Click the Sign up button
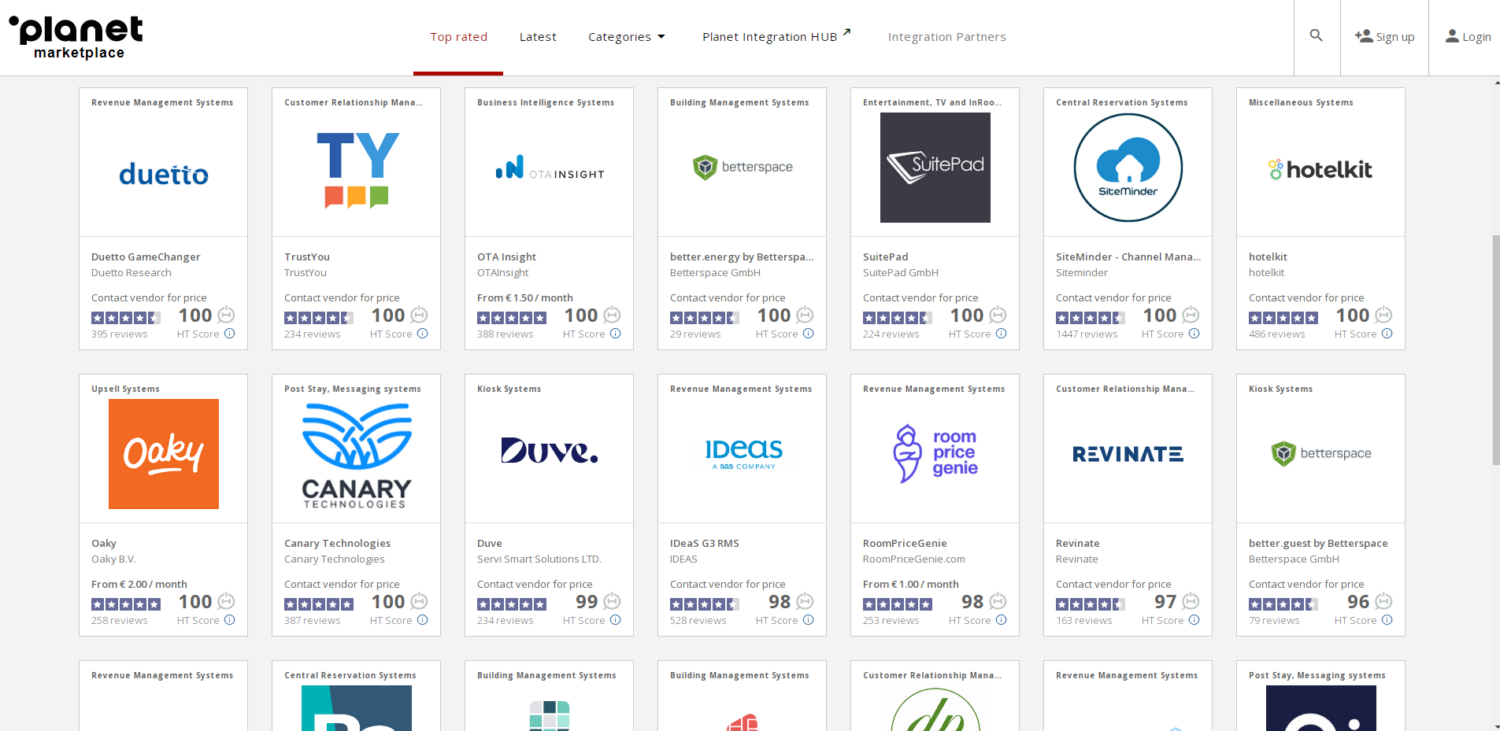 pos(1384,37)
